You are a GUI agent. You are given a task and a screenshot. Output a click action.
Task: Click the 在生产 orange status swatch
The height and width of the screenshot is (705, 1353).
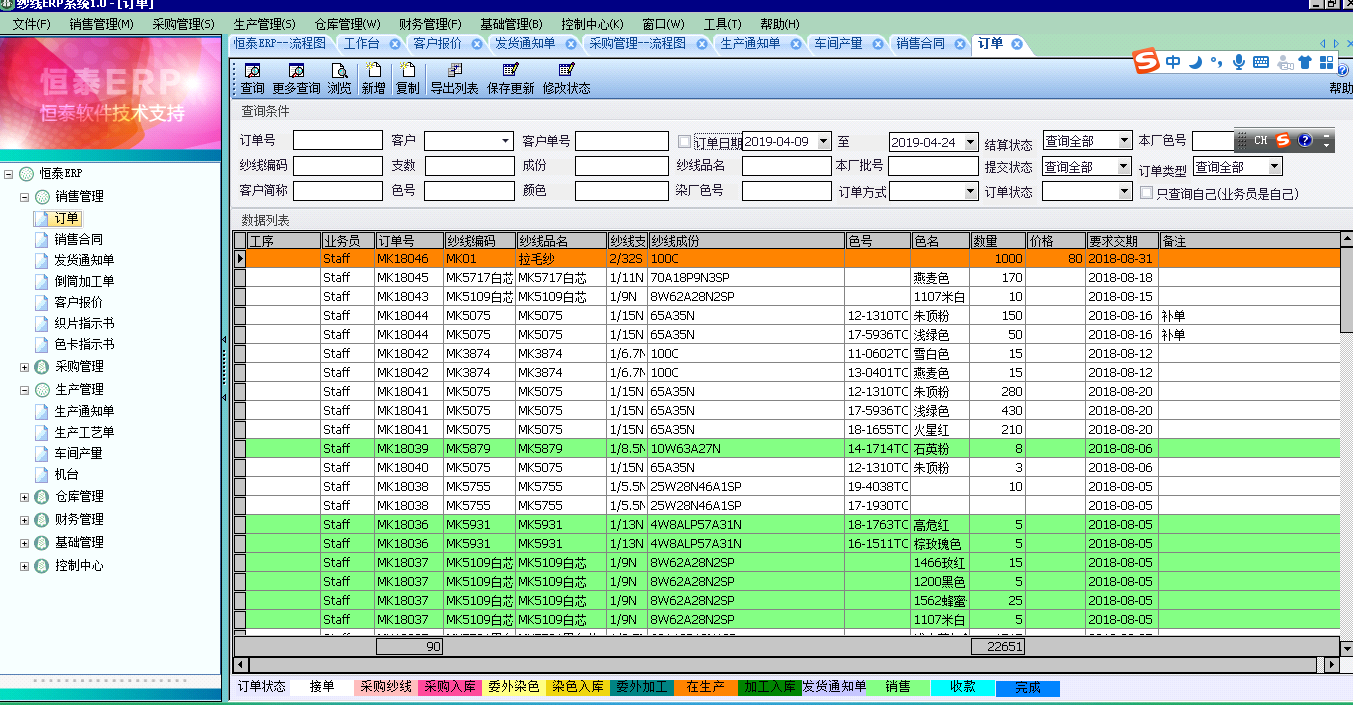(706, 688)
